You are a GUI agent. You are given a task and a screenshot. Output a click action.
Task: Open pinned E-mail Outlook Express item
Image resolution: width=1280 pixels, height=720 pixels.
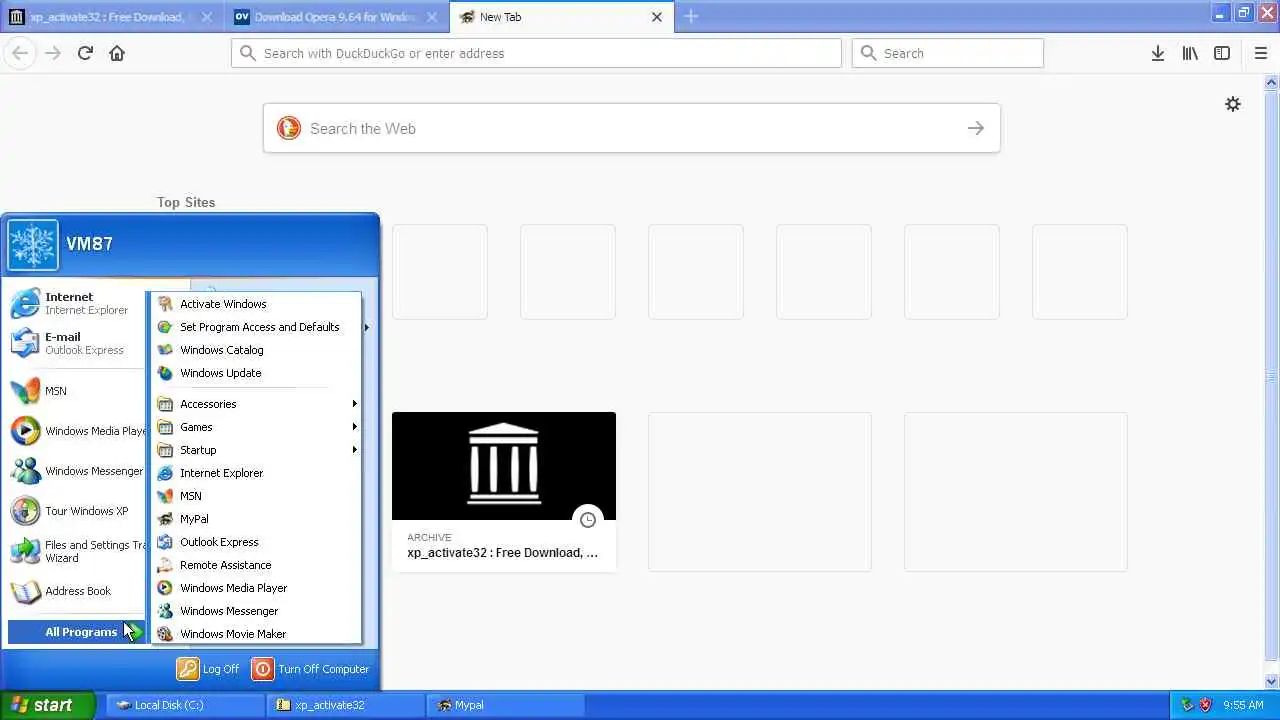[77, 343]
